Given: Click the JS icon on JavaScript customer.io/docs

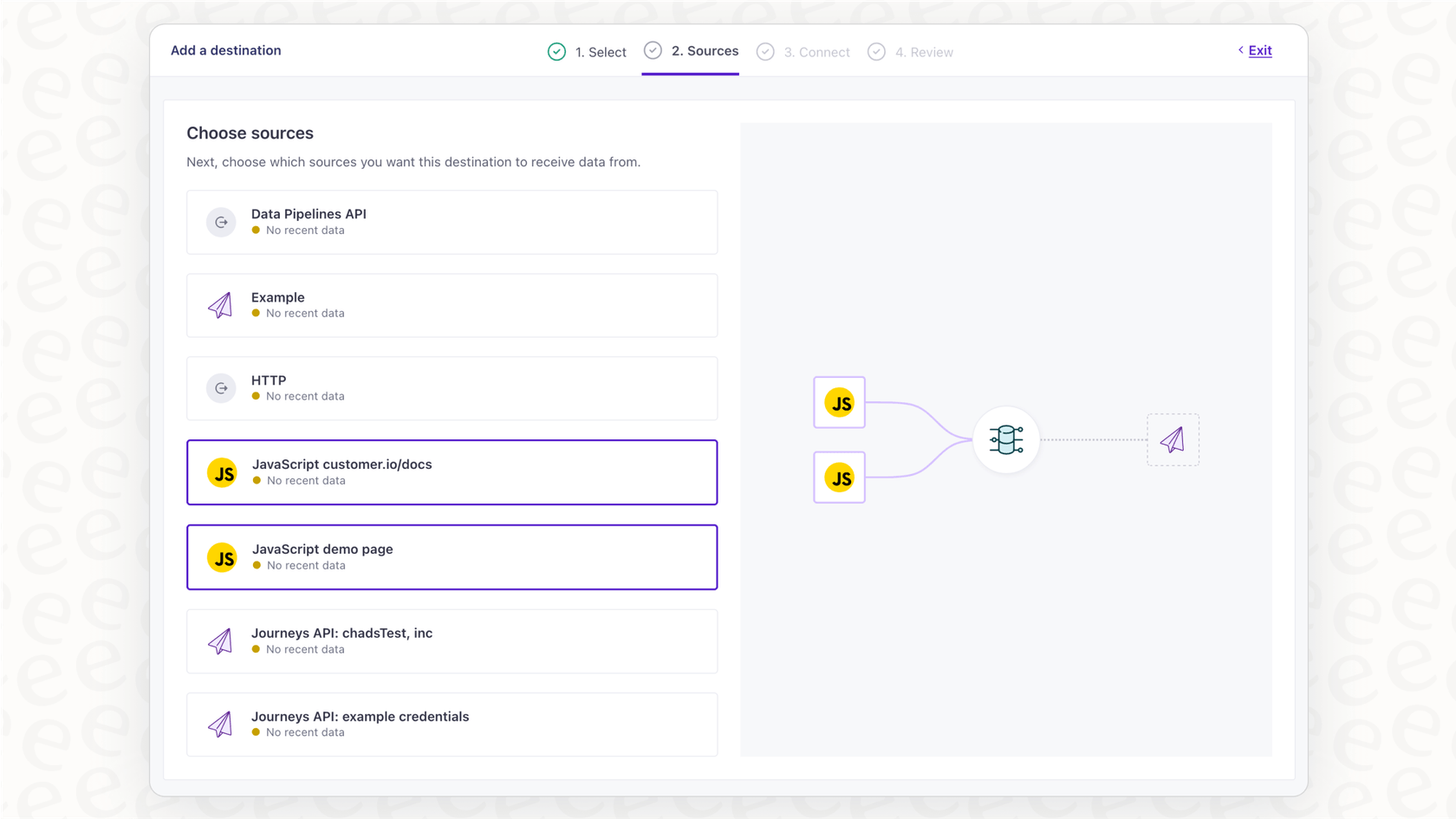Looking at the screenshot, I should (x=223, y=472).
